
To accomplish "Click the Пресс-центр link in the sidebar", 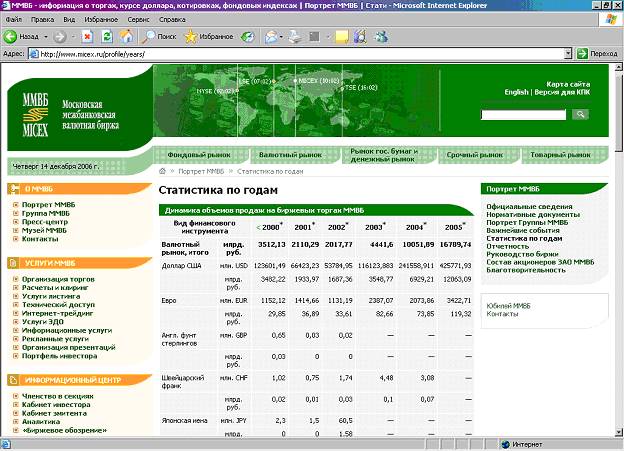I will click(x=46, y=222).
